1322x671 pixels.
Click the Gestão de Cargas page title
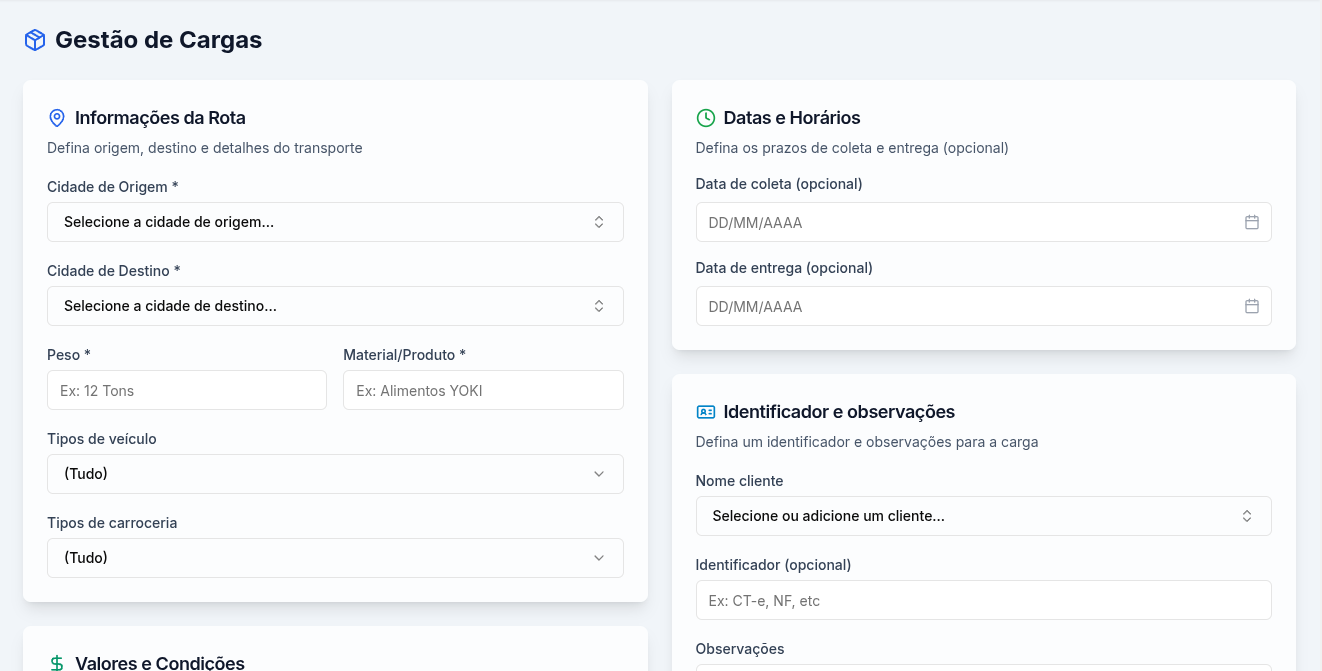158,40
